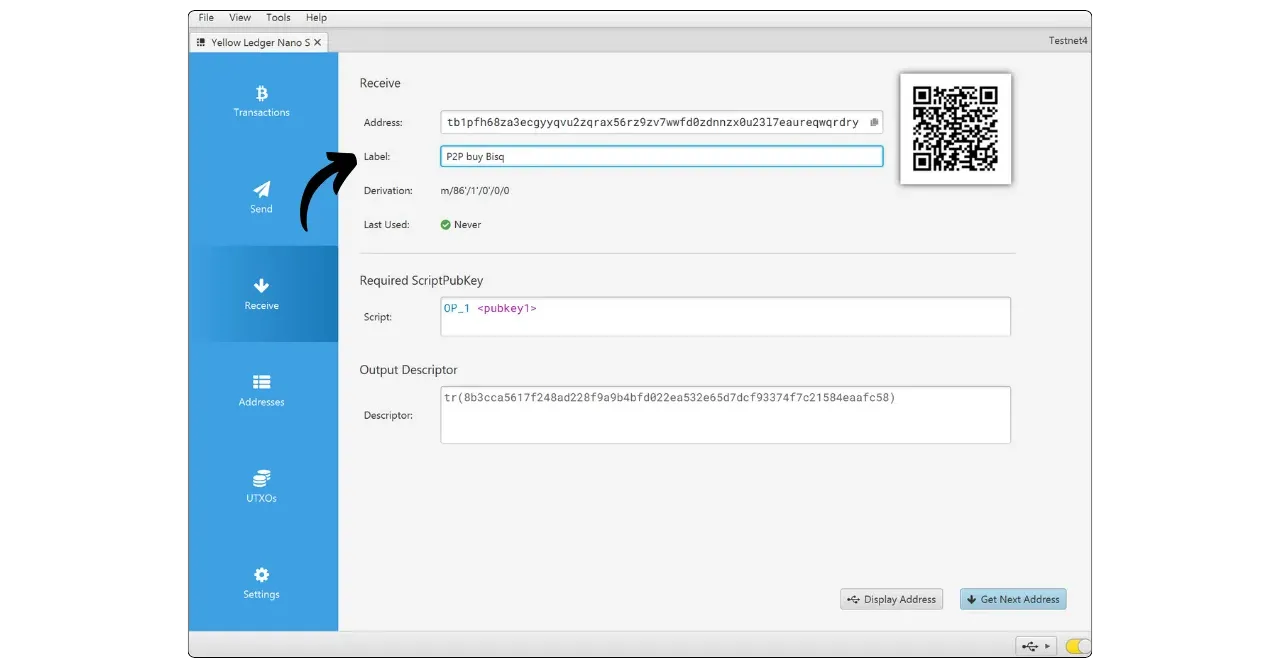
Task: Toggle the yellow connection switch
Action: (x=1078, y=646)
